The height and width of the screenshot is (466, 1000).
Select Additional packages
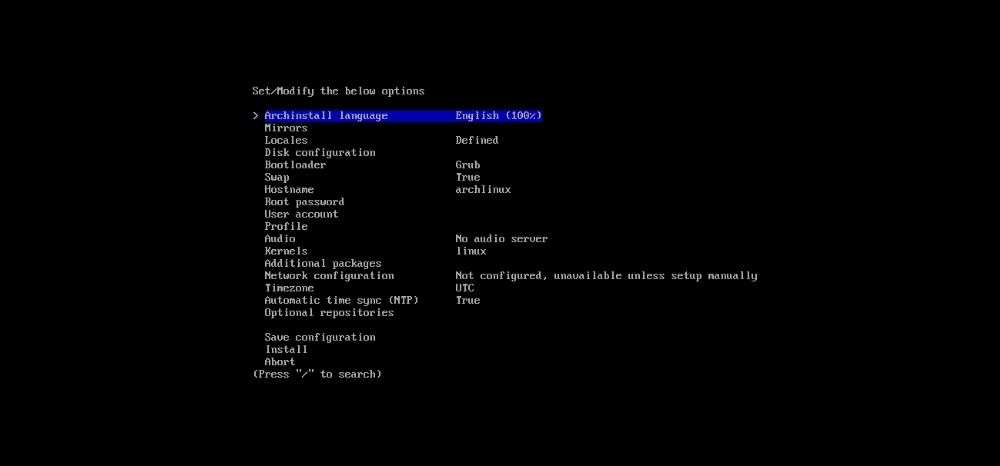pyautogui.click(x=323, y=263)
